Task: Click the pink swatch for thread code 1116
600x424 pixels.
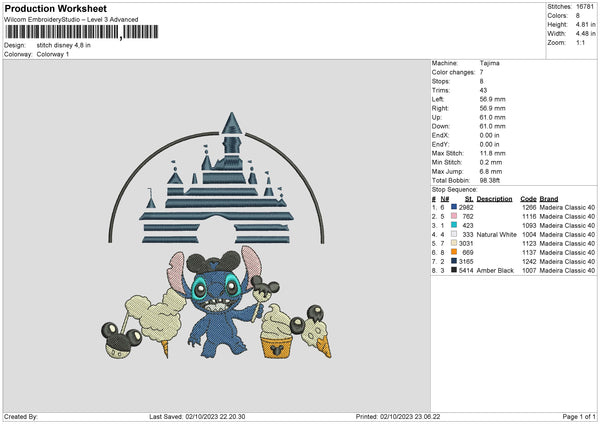Action: [454, 216]
